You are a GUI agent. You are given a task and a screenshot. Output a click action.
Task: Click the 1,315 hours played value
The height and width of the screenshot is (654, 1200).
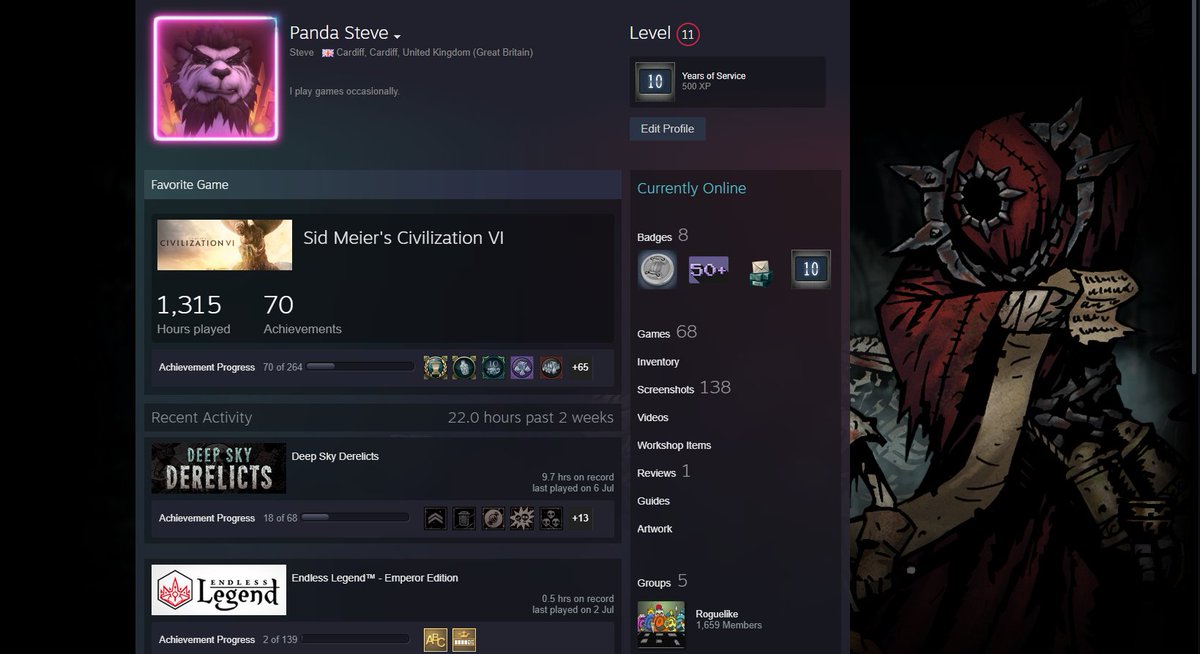[x=189, y=304]
